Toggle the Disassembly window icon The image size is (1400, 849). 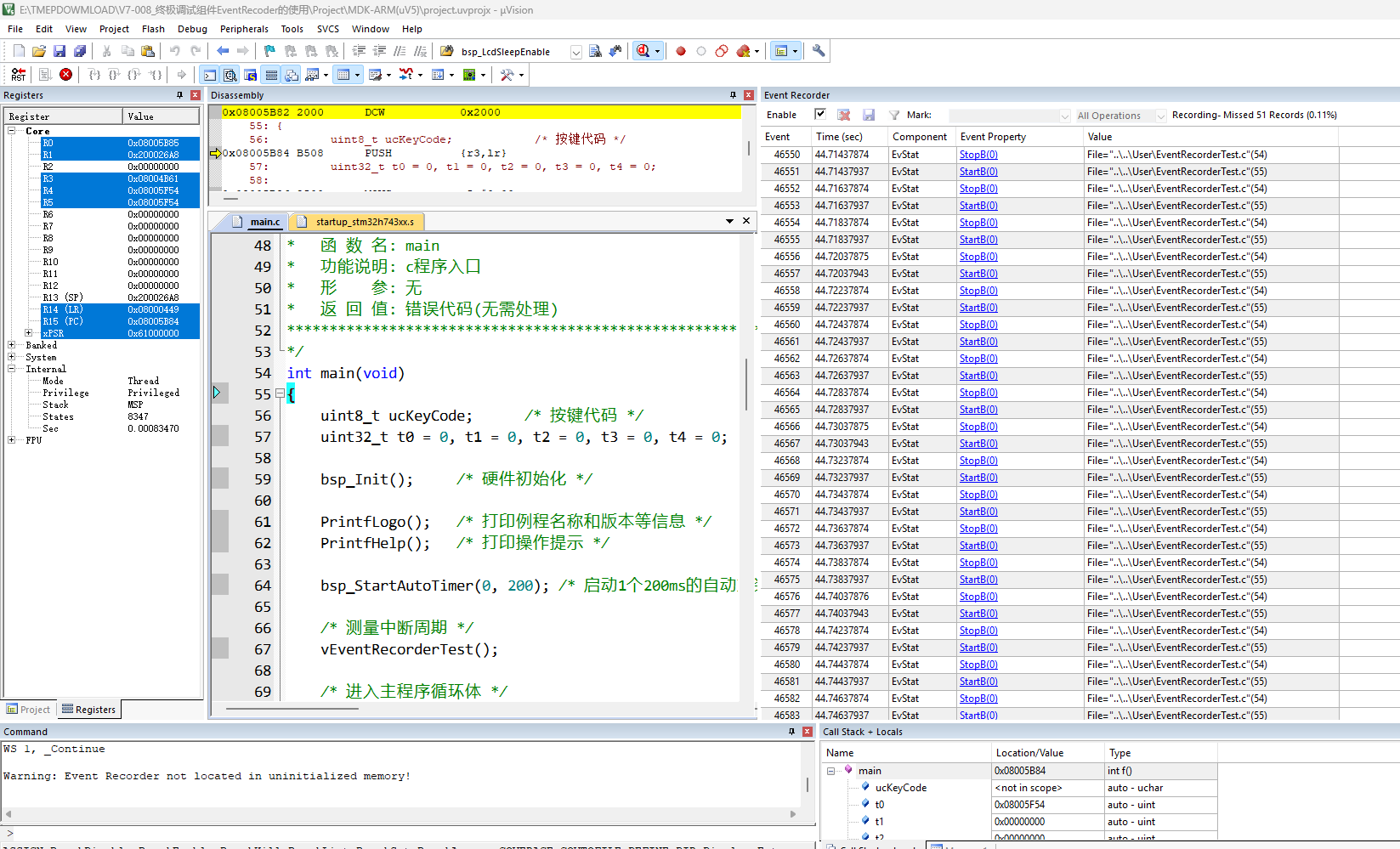click(230, 75)
